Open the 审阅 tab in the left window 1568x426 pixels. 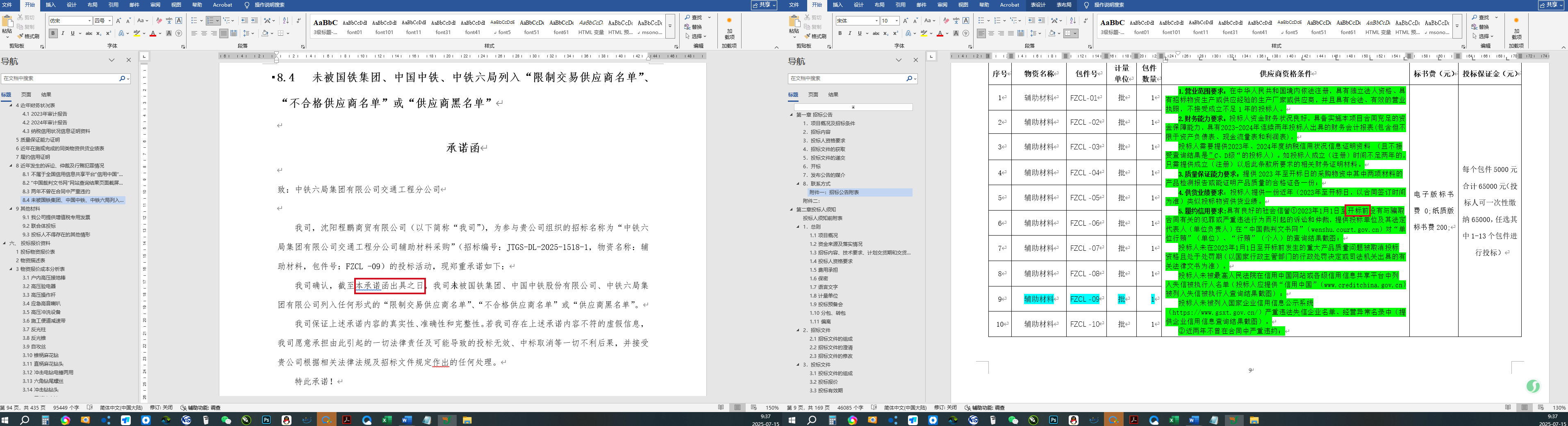pyautogui.click(x=155, y=5)
